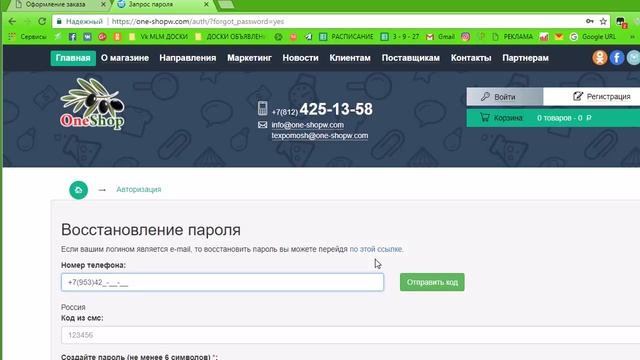Open Новости menu item

pyautogui.click(x=300, y=58)
